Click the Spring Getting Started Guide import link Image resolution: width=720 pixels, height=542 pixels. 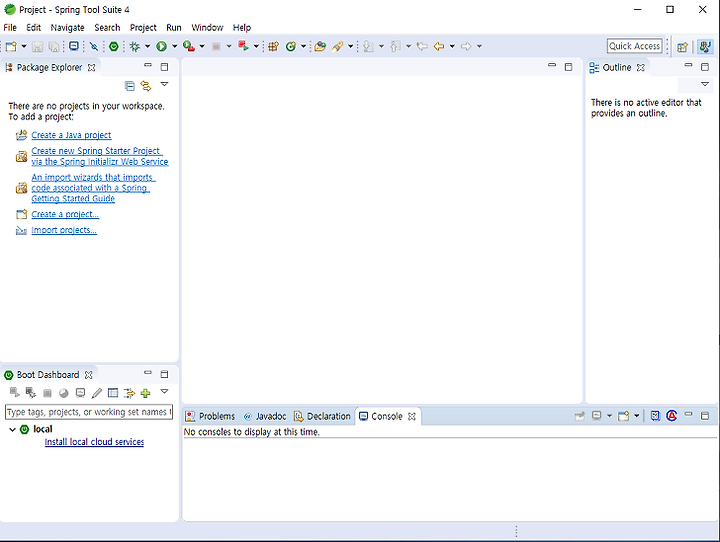[93, 188]
